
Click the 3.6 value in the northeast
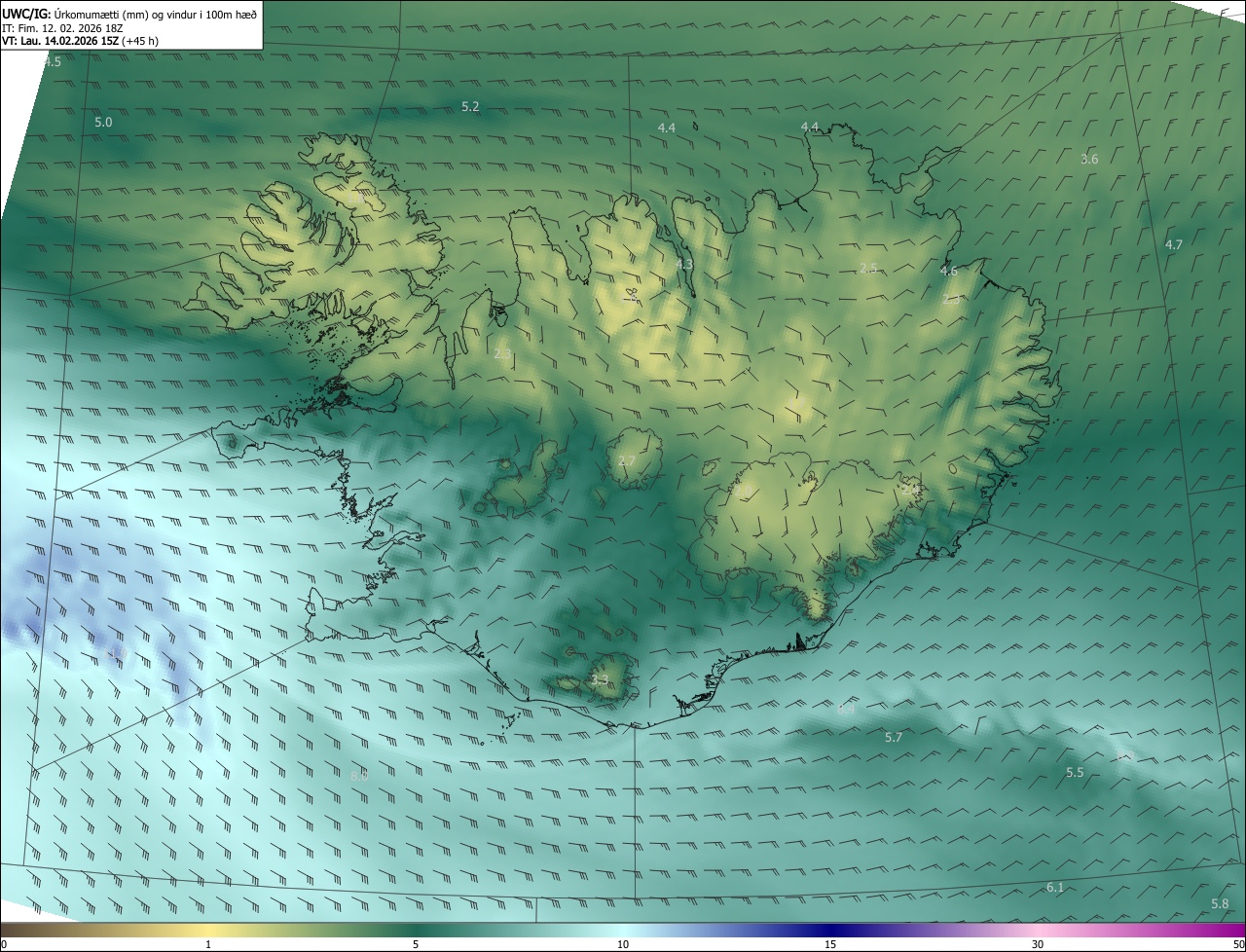tap(1089, 159)
